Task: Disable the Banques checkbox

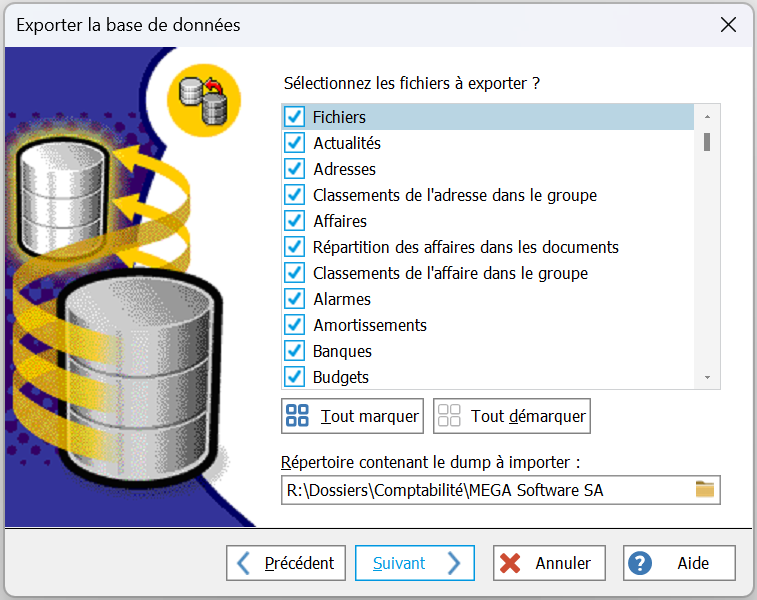Action: coord(295,351)
